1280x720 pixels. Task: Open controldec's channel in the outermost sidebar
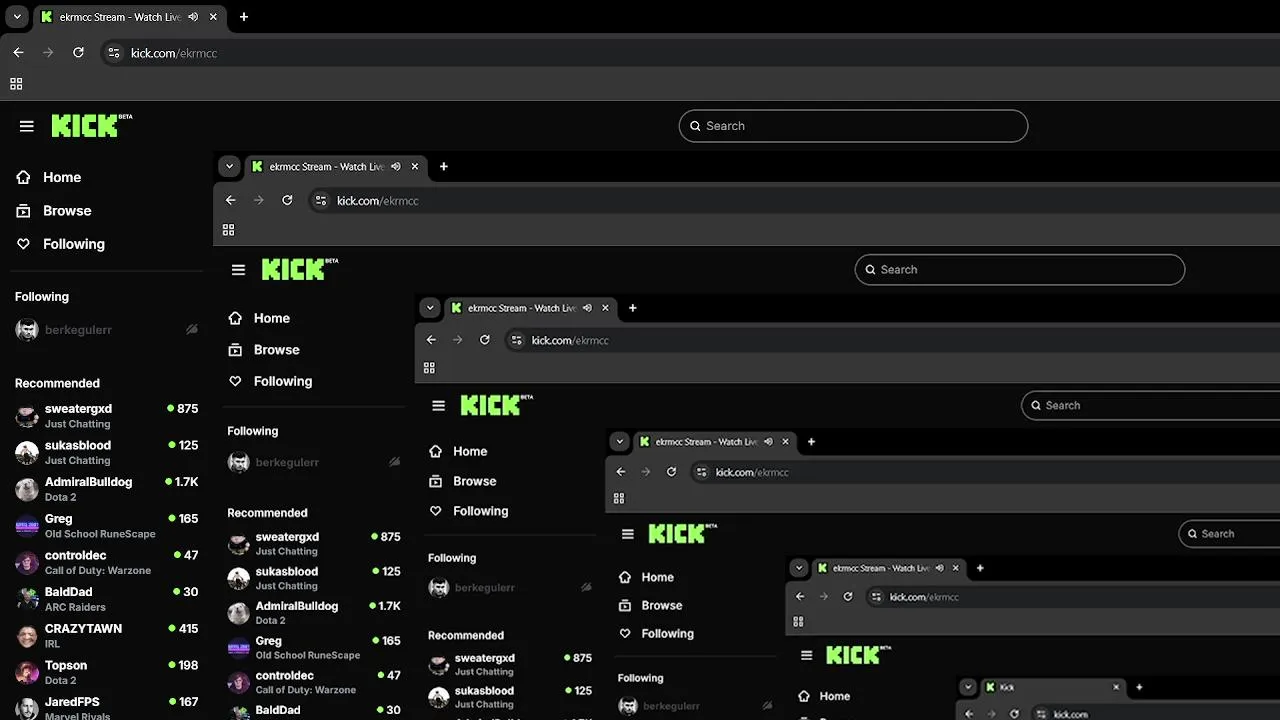coord(106,562)
